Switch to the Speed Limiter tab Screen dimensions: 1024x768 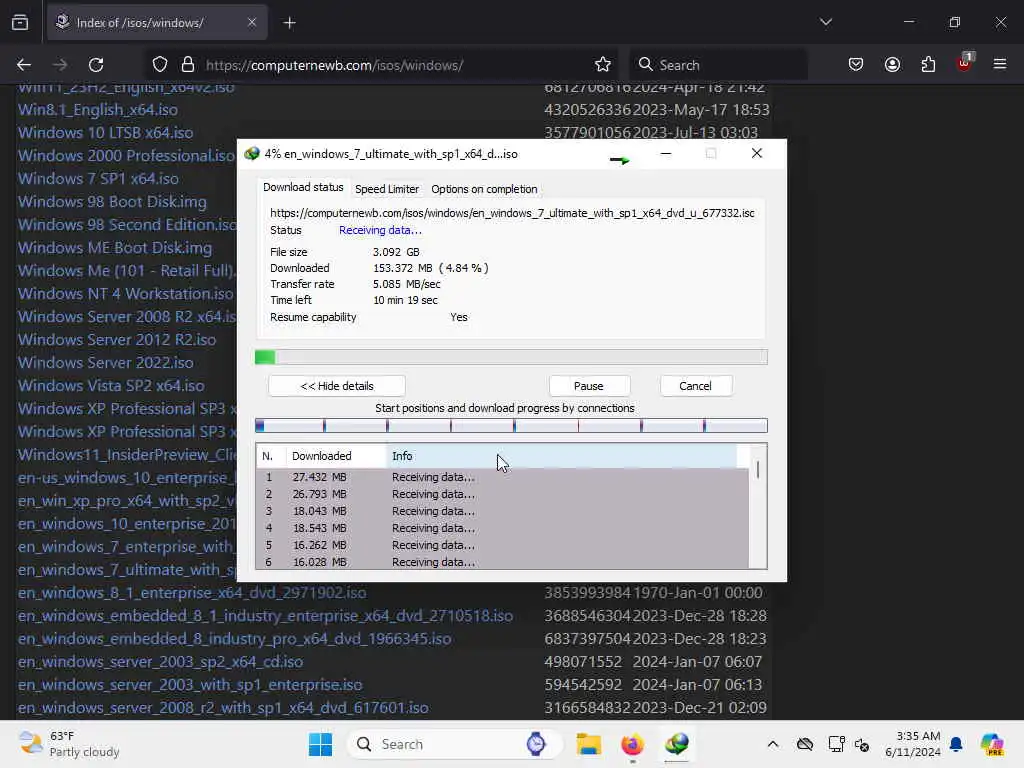[x=387, y=189]
